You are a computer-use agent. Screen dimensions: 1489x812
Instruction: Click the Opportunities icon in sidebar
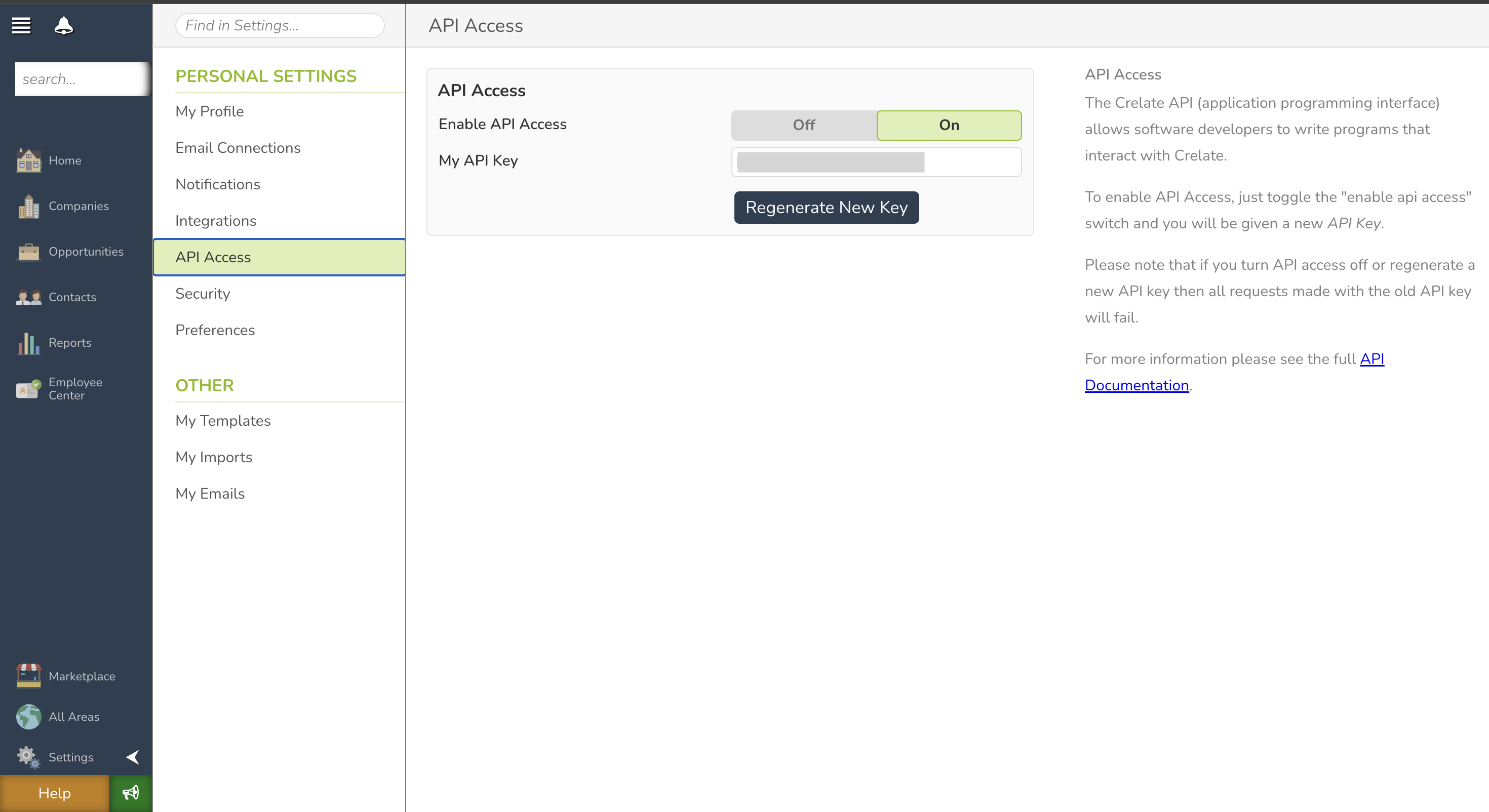point(28,251)
